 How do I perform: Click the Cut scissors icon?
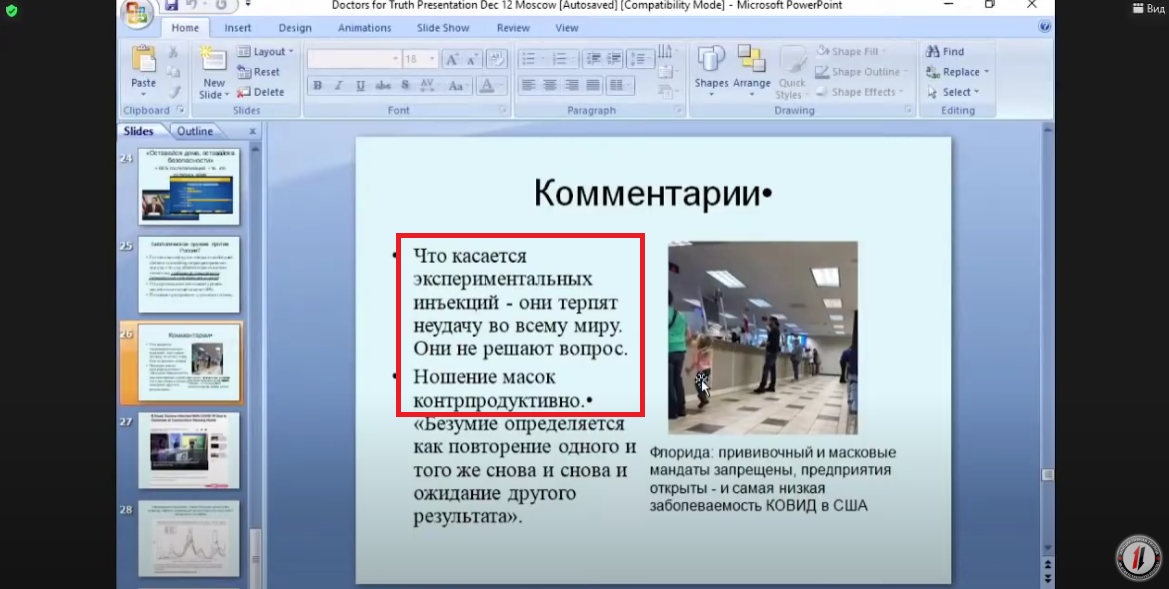[x=173, y=52]
